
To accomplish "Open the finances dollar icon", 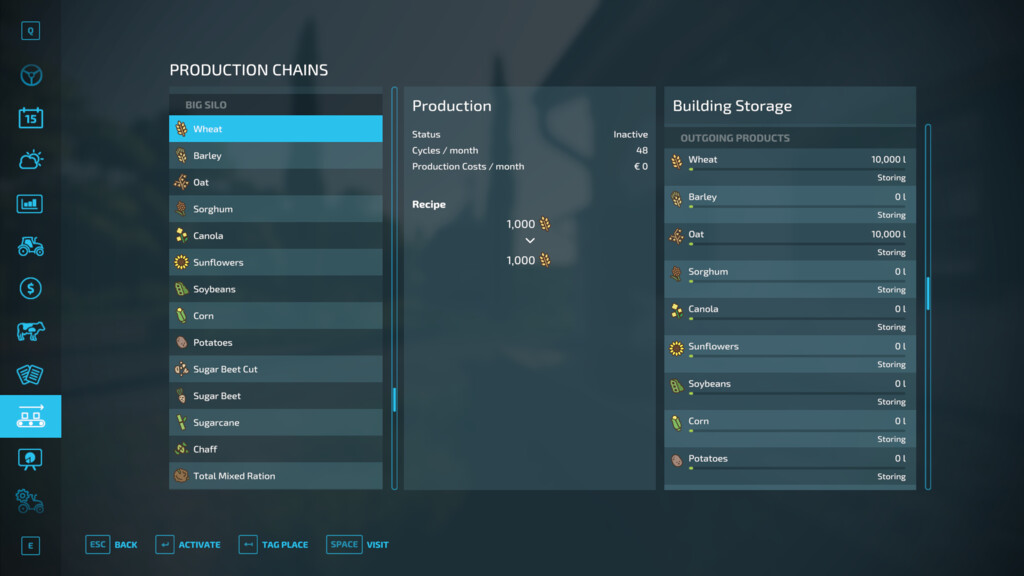I will coord(31,289).
